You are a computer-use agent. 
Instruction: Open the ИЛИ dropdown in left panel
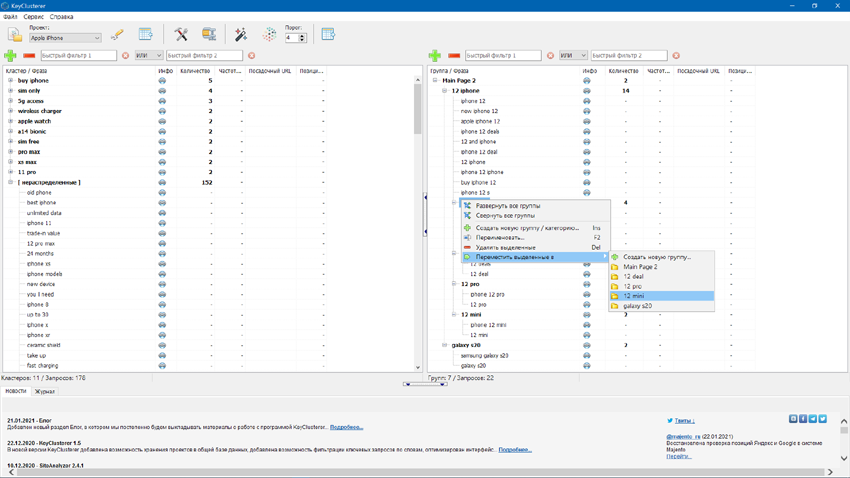tap(149, 55)
